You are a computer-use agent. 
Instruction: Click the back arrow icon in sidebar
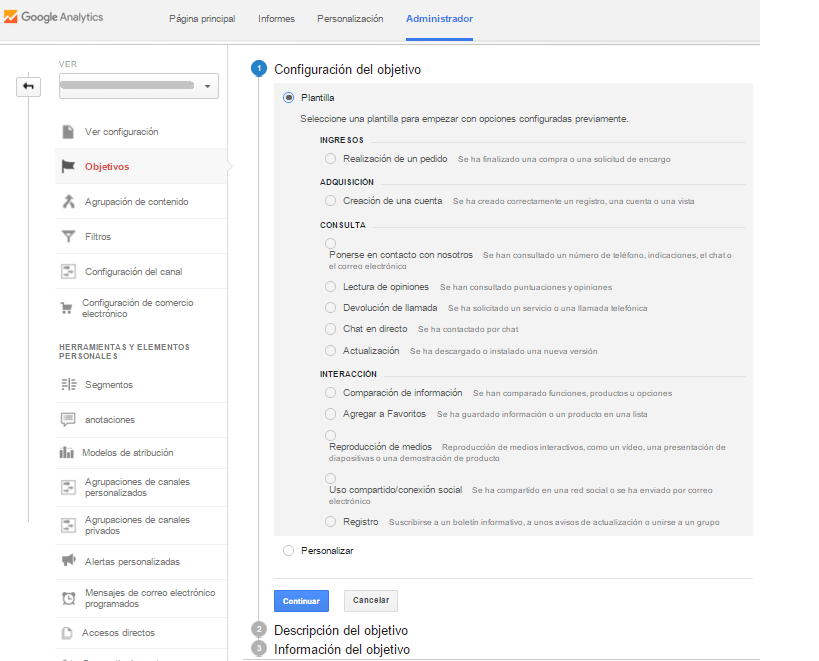click(28, 86)
